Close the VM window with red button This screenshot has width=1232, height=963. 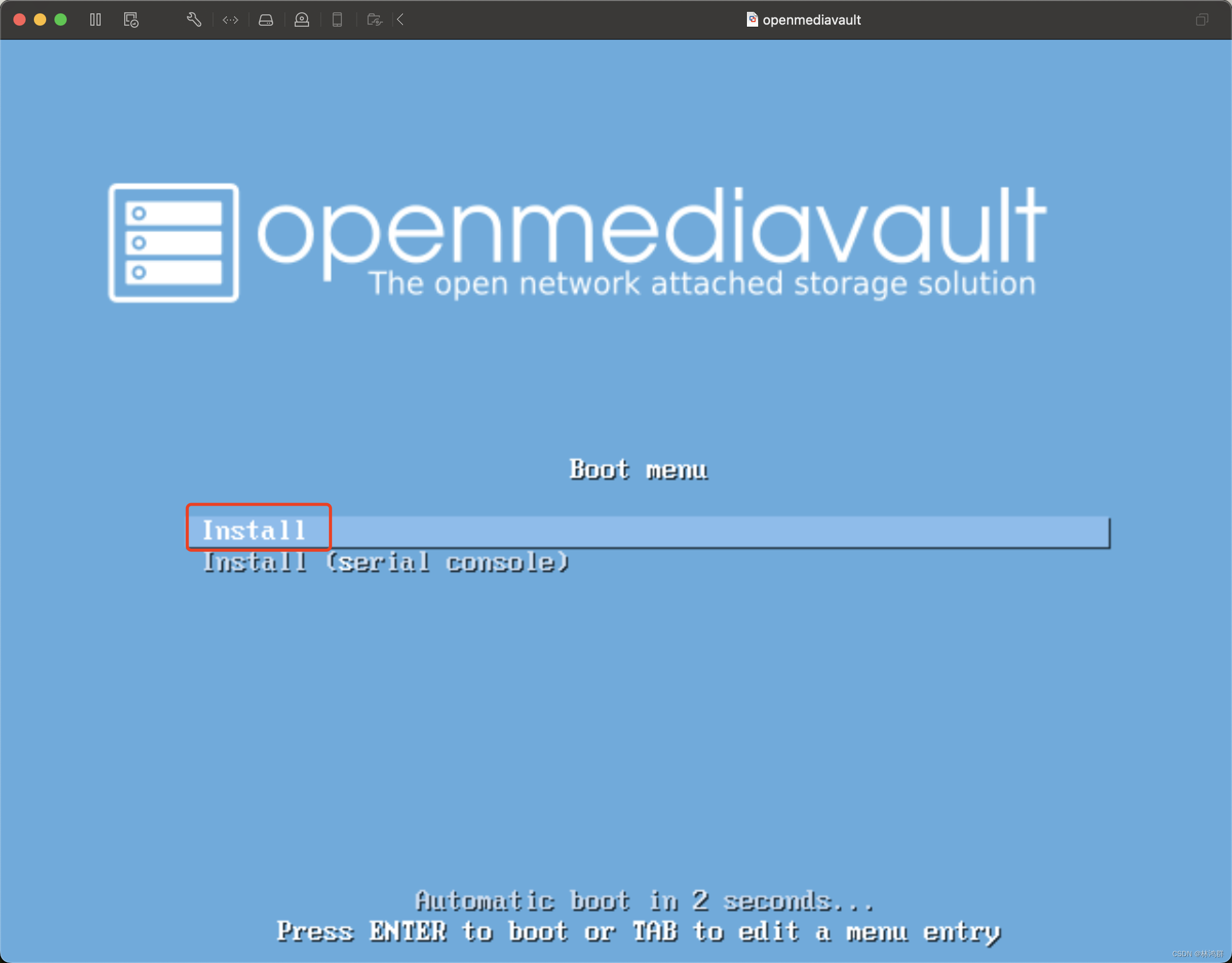[20, 20]
